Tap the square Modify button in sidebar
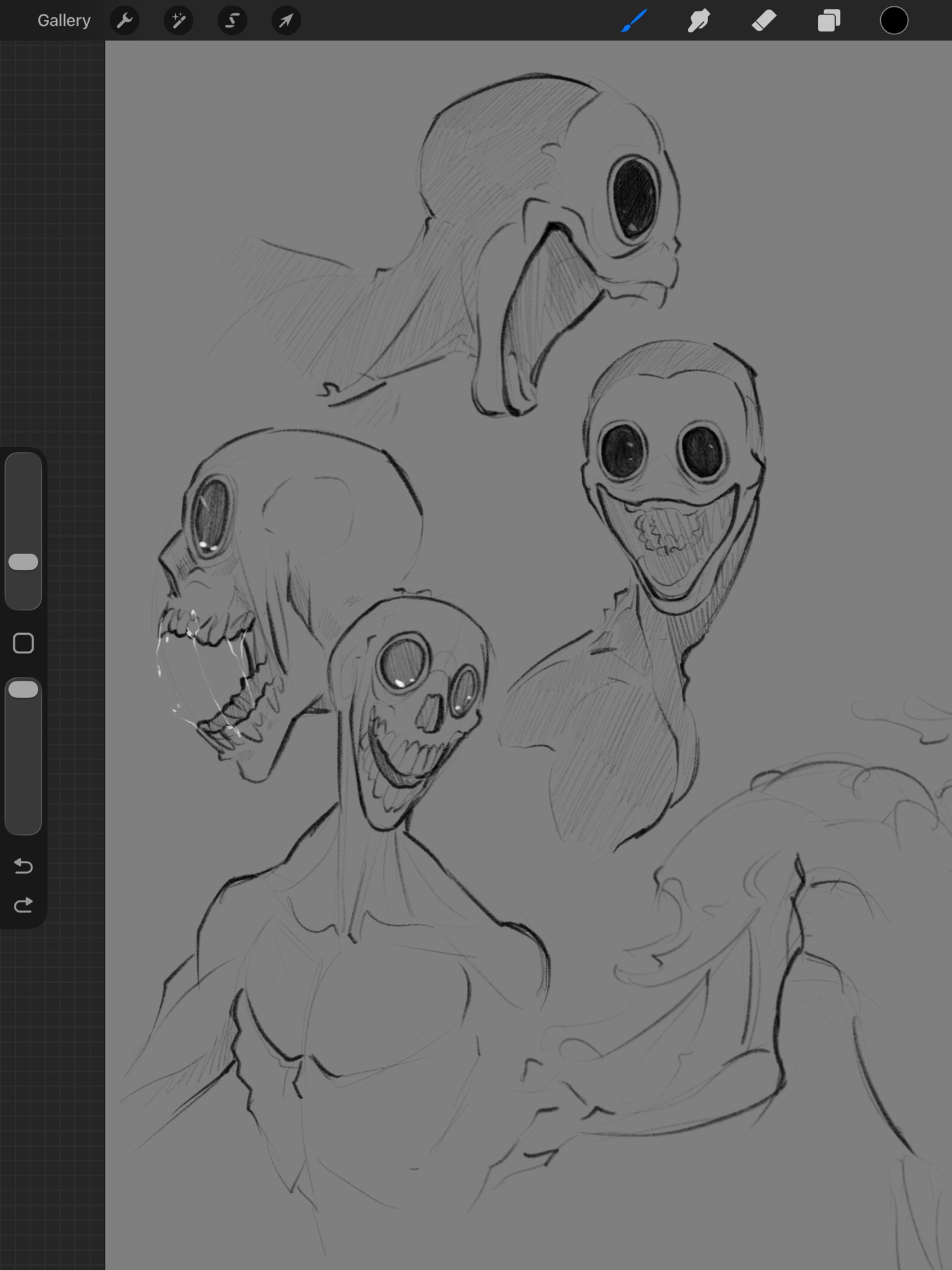952x1270 pixels. click(x=23, y=643)
